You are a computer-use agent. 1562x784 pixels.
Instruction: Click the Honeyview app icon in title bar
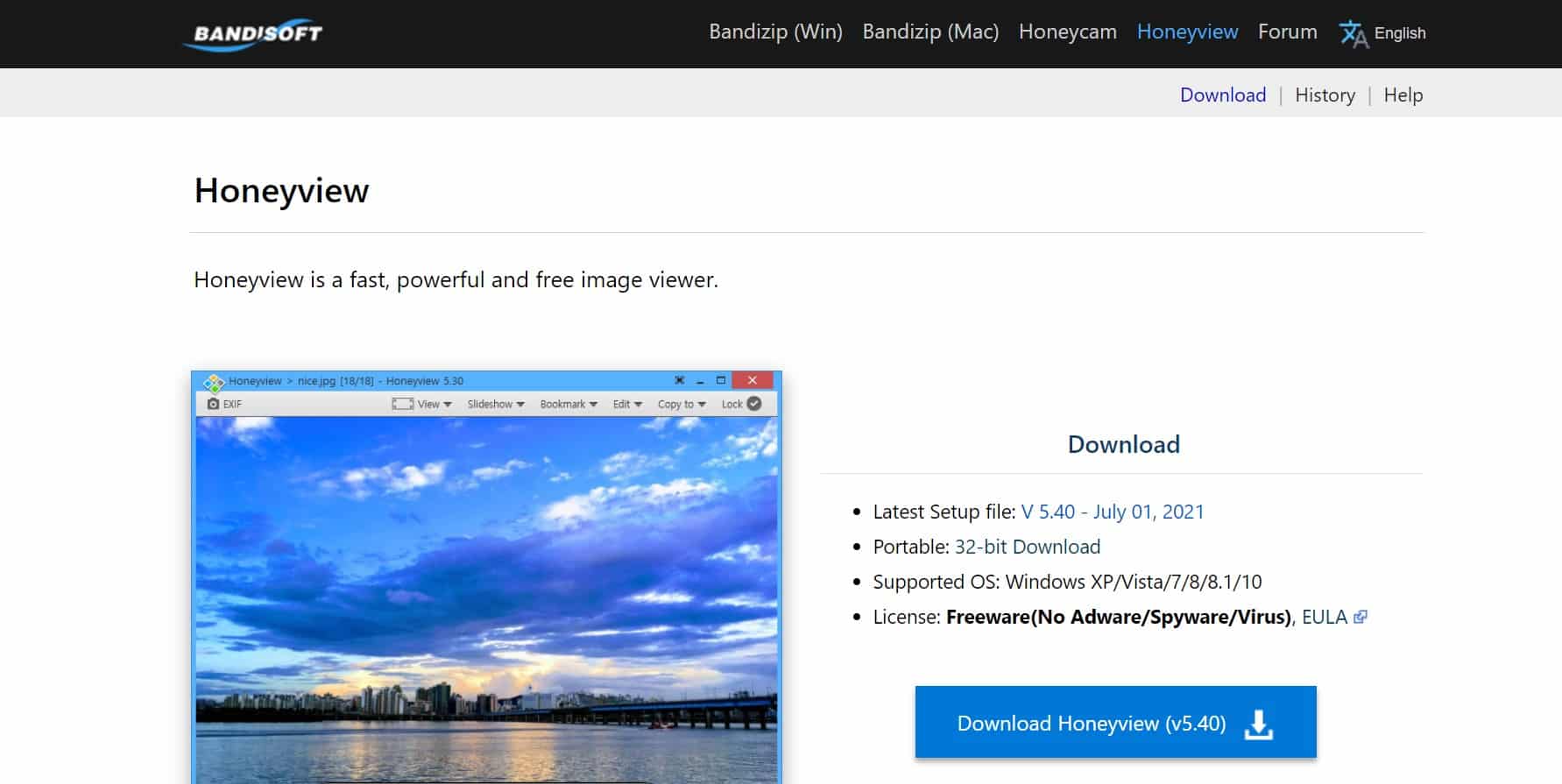(213, 382)
